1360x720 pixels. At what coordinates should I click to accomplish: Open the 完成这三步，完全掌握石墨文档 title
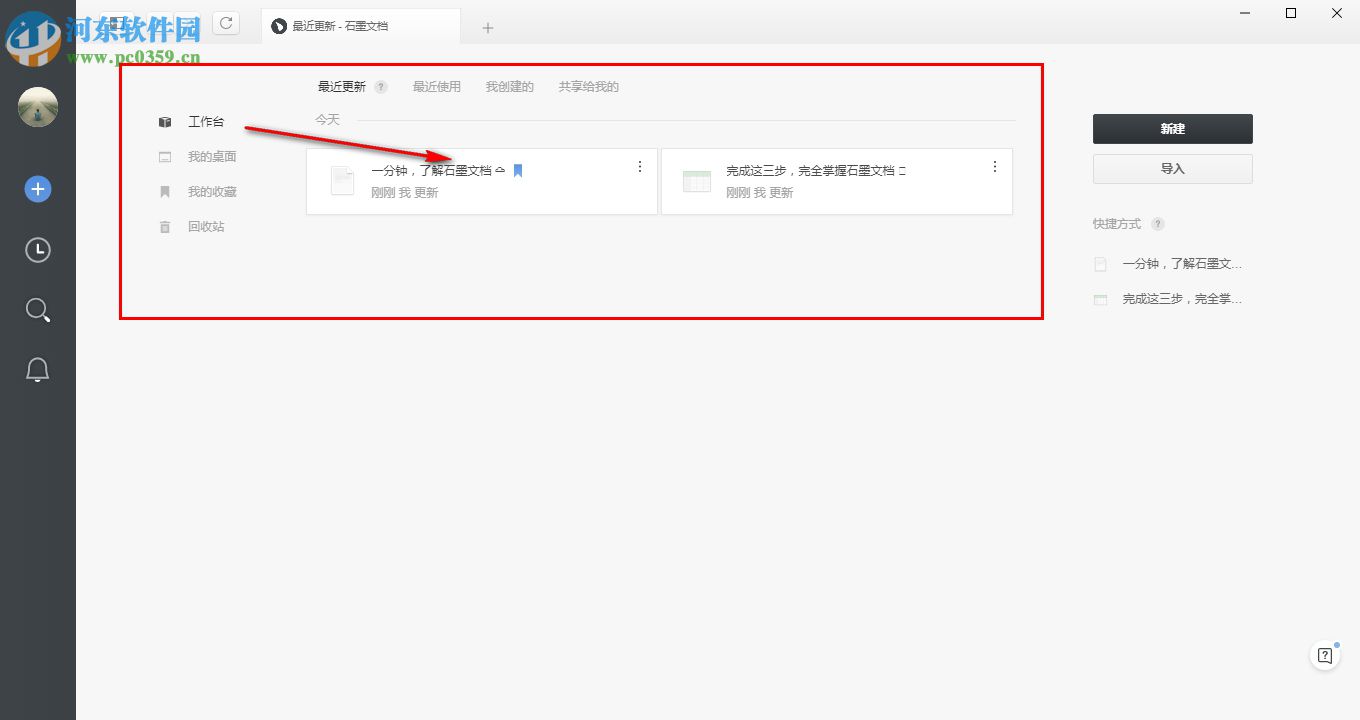810,171
